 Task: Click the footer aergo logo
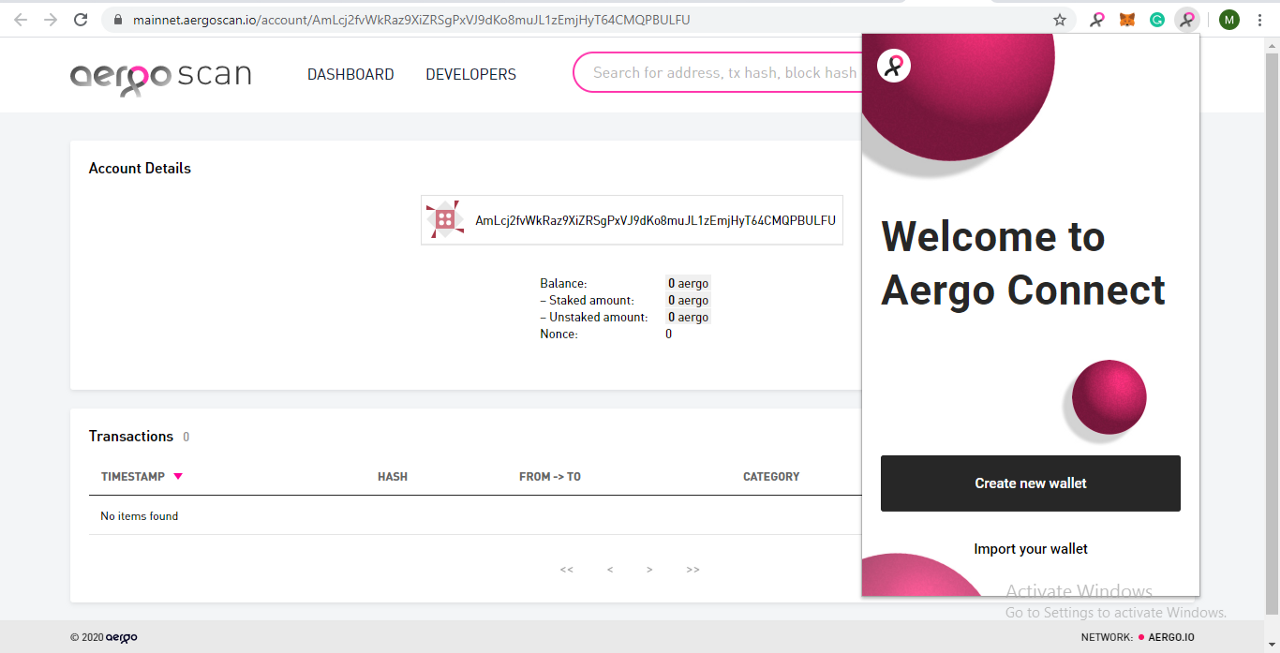pyautogui.click(x=122, y=637)
